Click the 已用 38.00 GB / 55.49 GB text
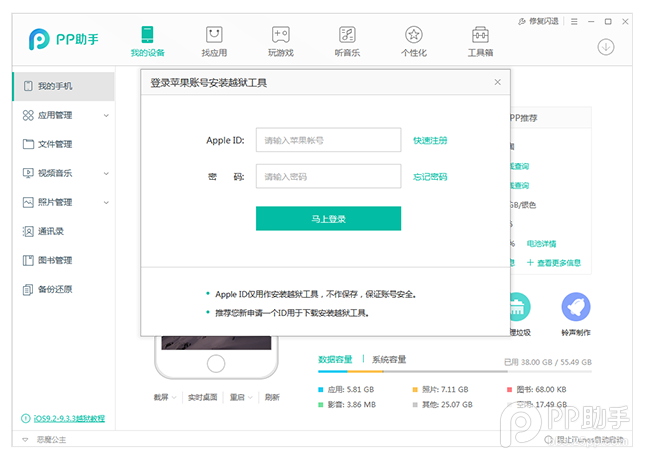Screen dimensions: 645x460 point(548,362)
